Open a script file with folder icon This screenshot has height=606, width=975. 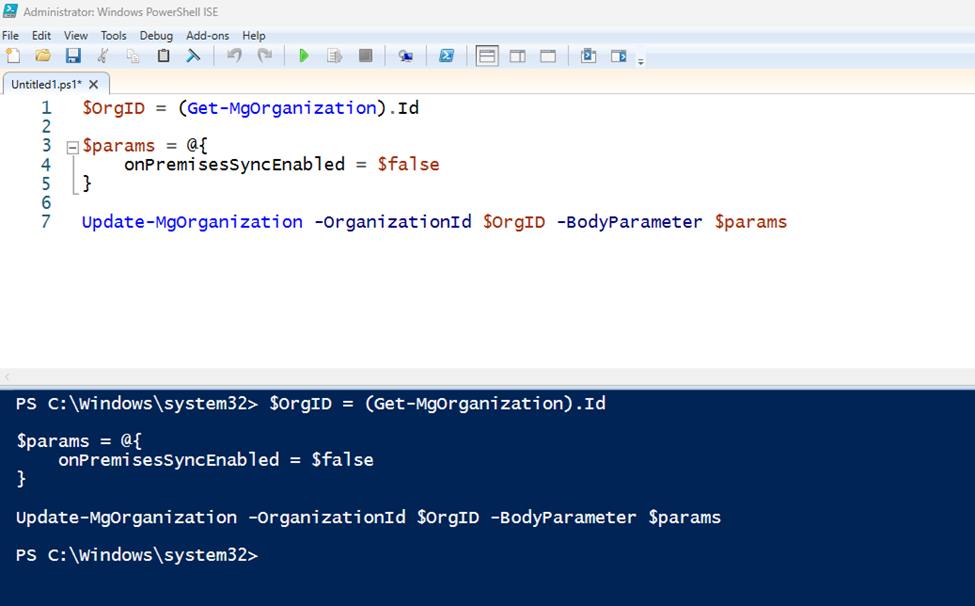pyautogui.click(x=43, y=56)
